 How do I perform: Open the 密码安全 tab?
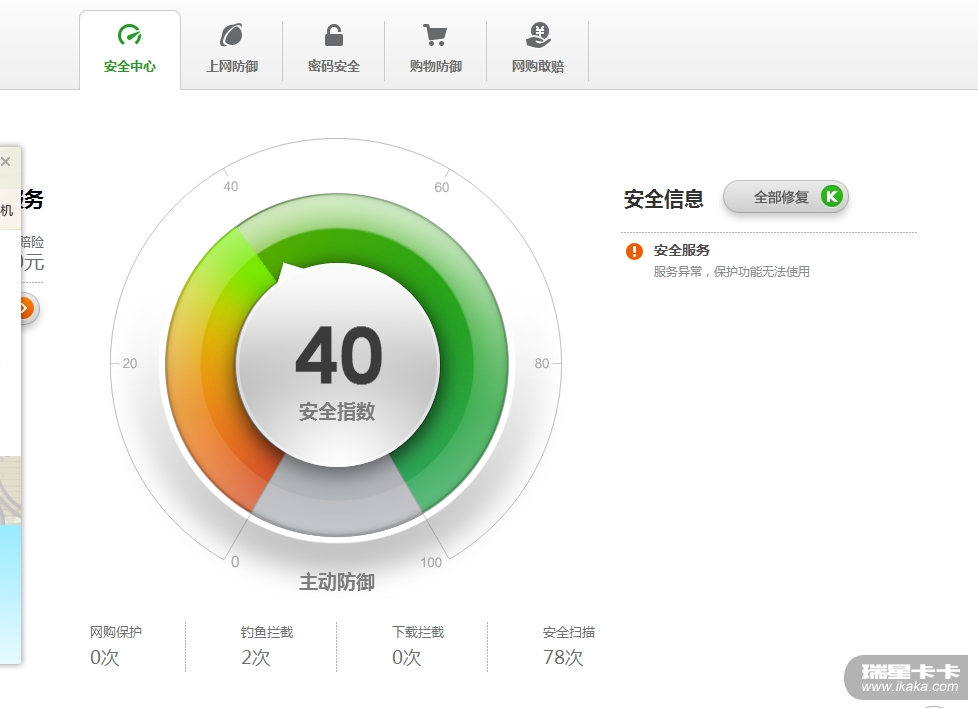pos(334,50)
